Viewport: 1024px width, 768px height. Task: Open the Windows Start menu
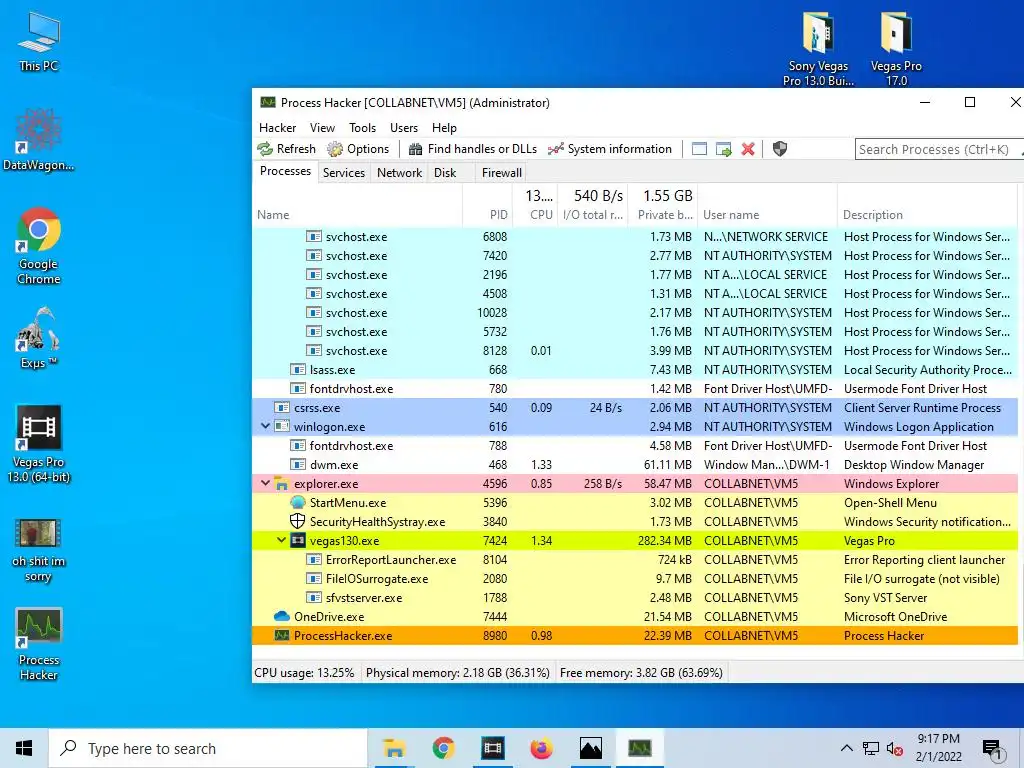pos(24,748)
